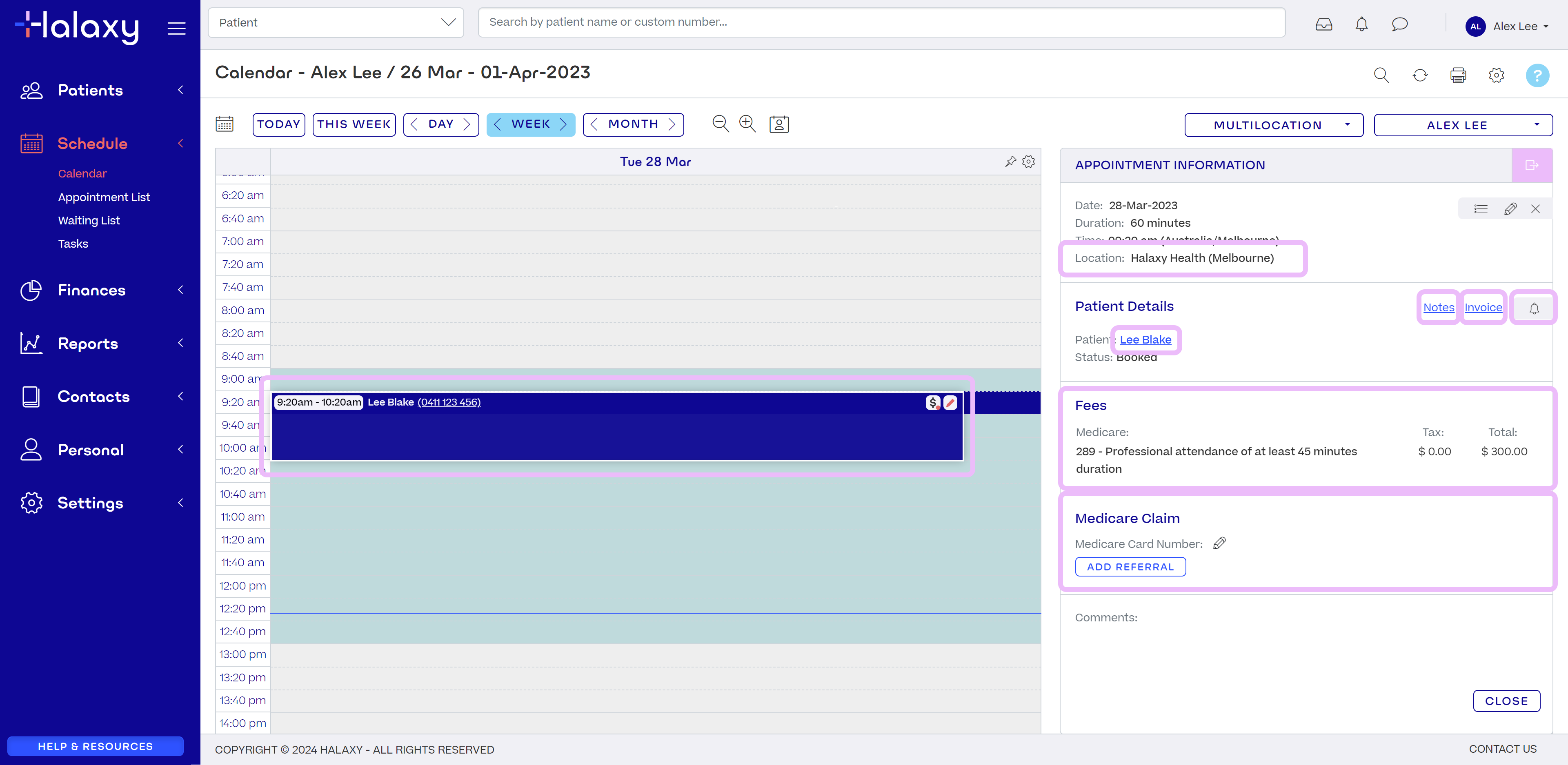
Task: Go to previous month arrow
Action: (594, 124)
